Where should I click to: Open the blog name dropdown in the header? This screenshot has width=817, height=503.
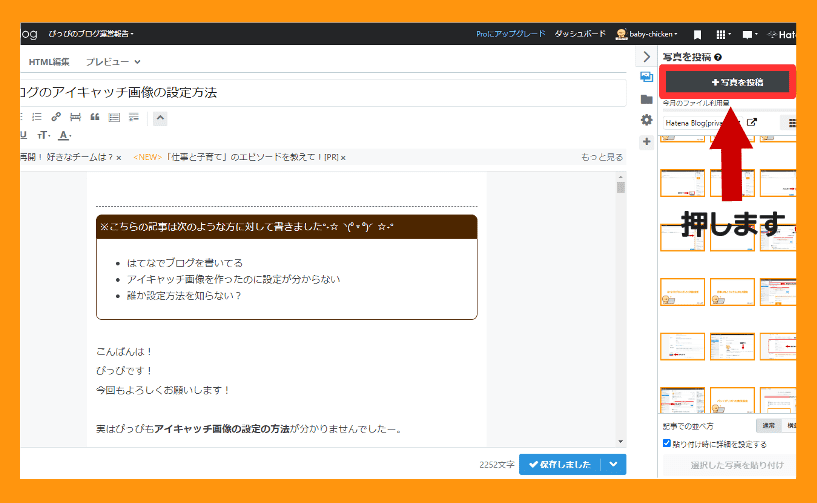coord(91,34)
